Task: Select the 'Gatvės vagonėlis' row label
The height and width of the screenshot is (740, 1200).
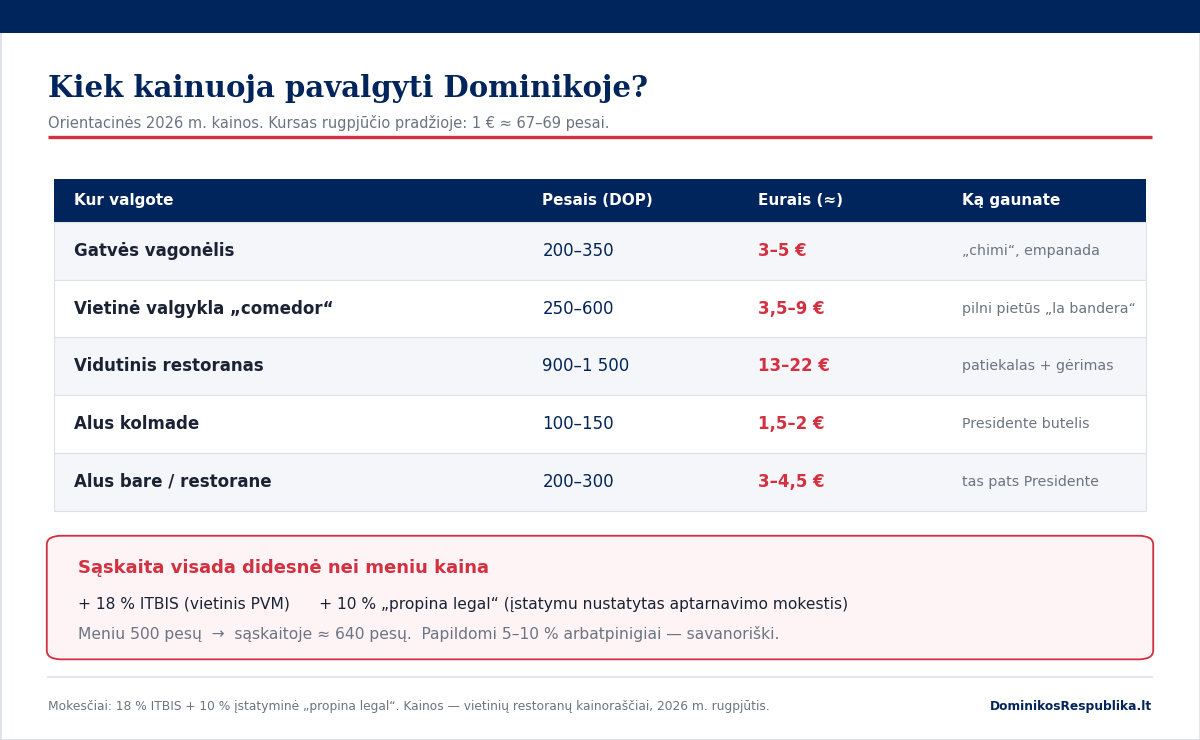Action: (154, 251)
